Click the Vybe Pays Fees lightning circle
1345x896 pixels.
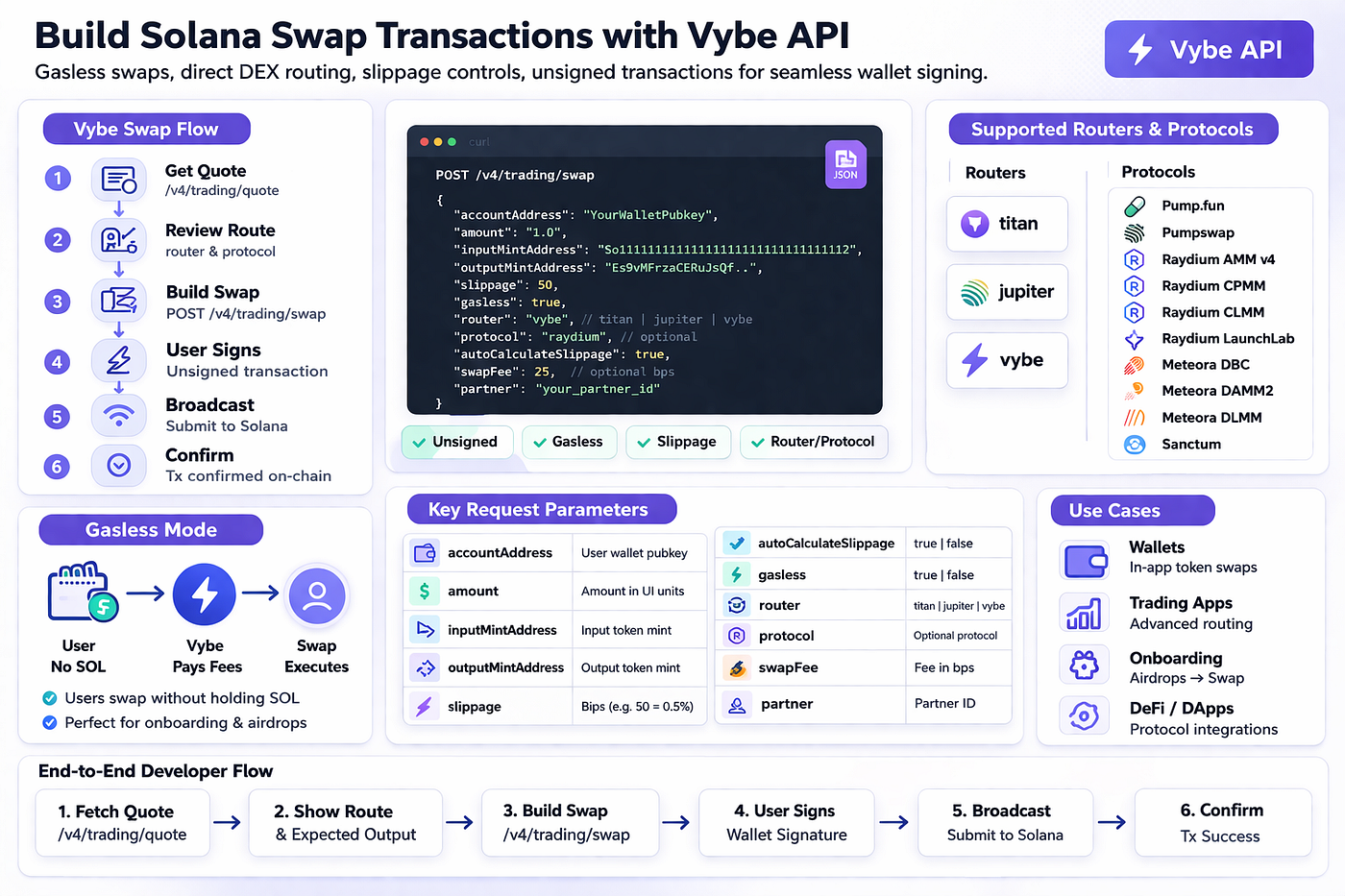pyautogui.click(x=205, y=595)
